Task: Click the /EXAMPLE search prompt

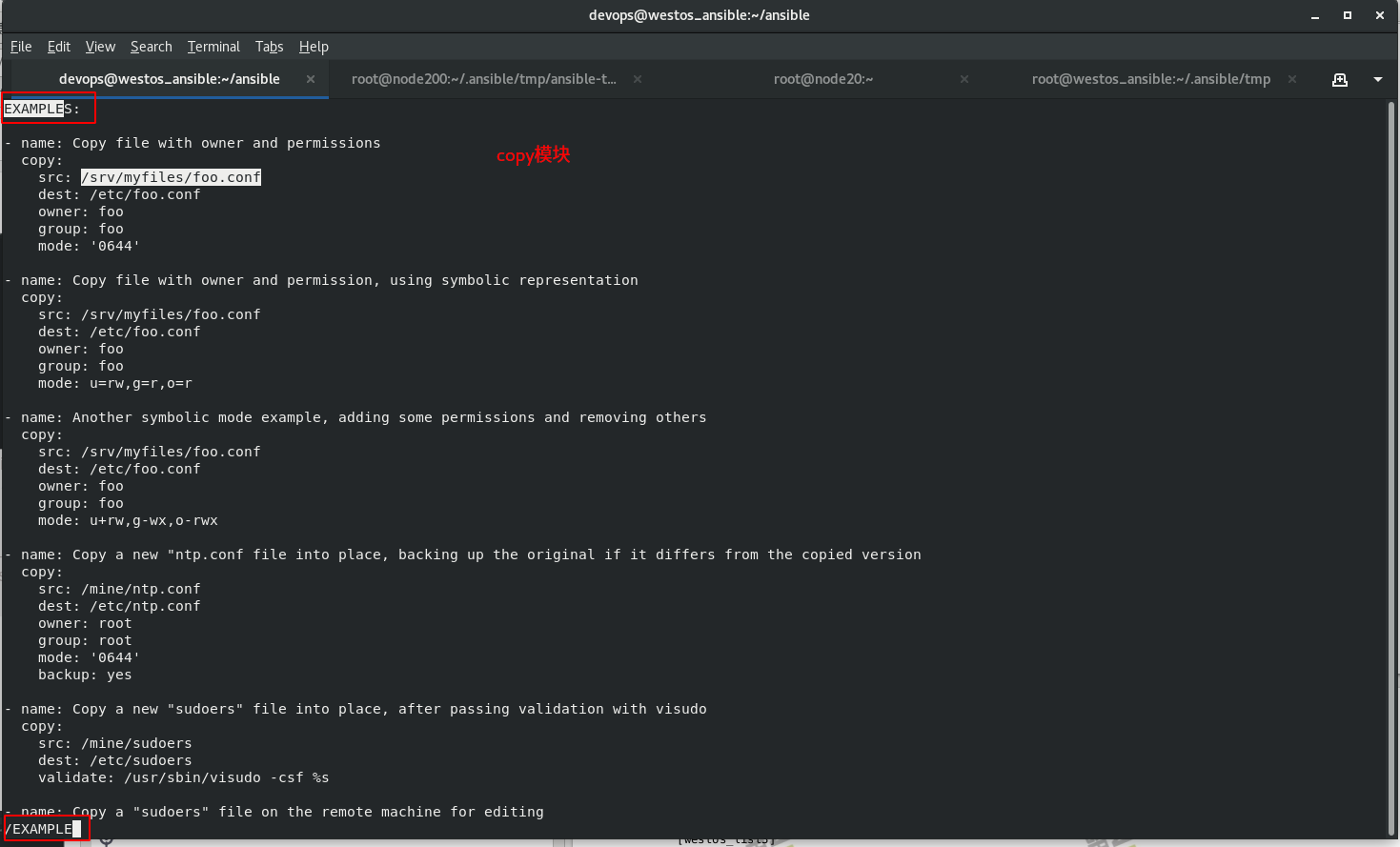Action: coord(42,829)
